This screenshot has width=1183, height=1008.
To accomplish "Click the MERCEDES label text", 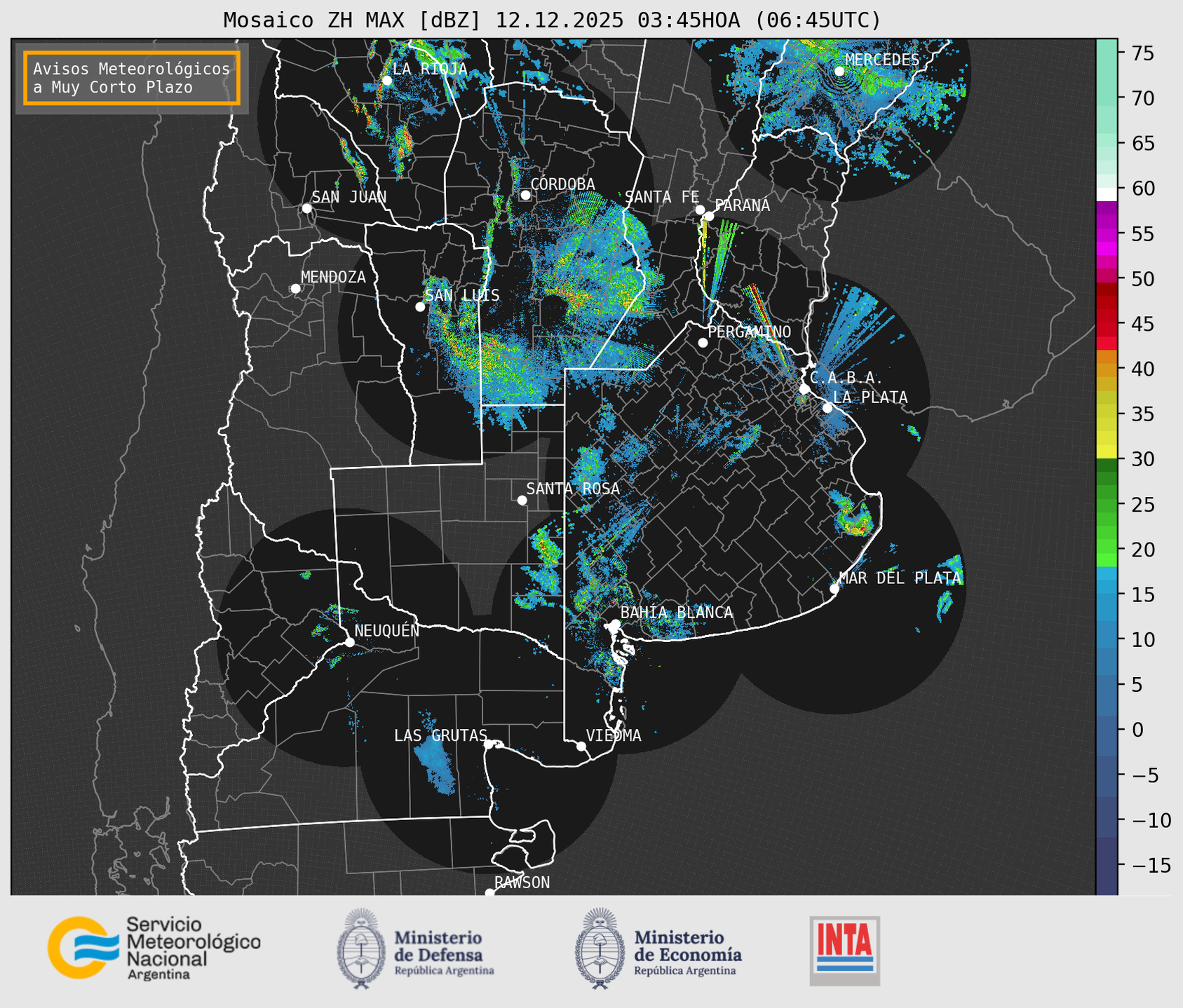I will click(882, 60).
